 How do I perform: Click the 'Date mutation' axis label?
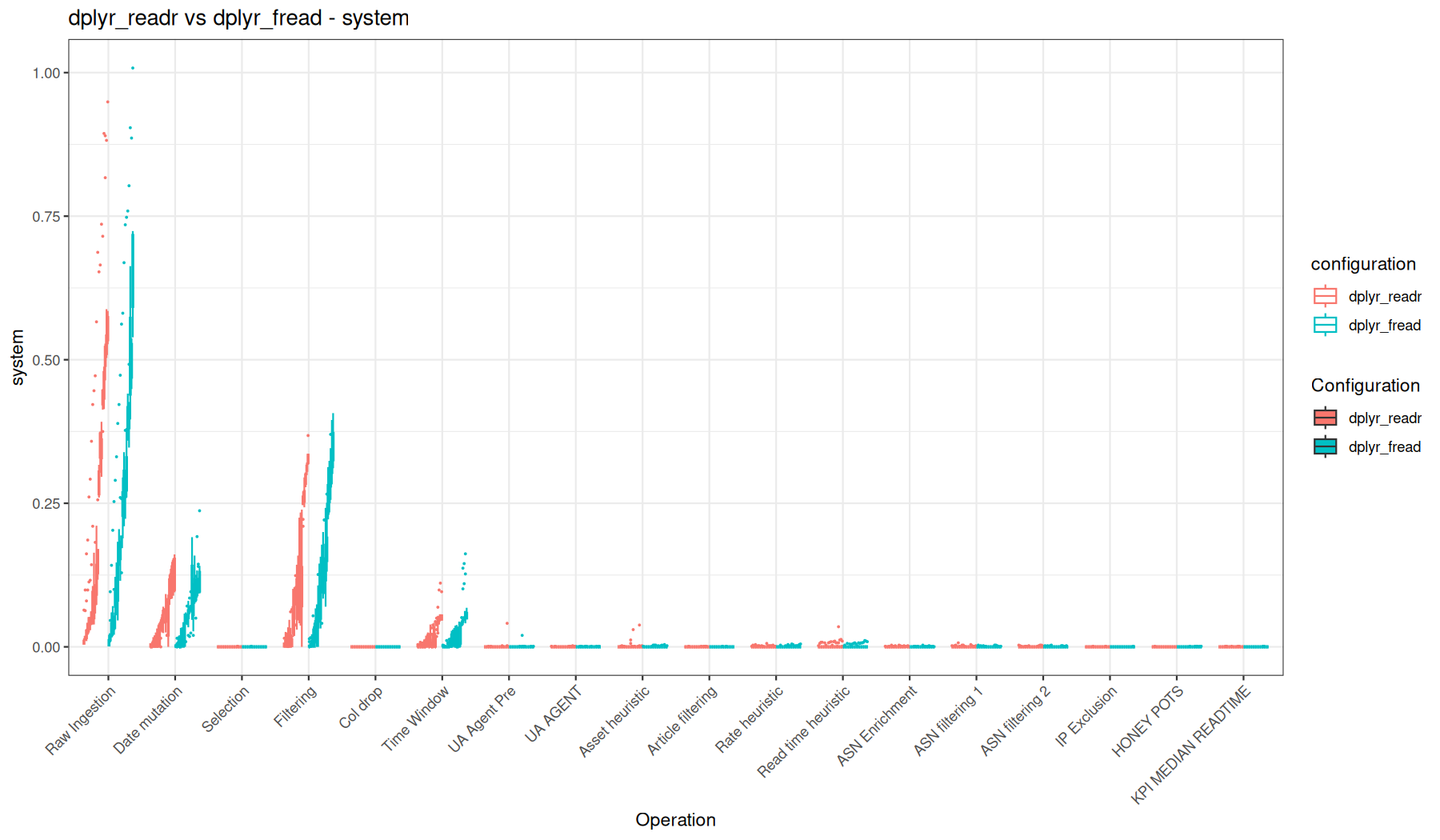point(148,721)
